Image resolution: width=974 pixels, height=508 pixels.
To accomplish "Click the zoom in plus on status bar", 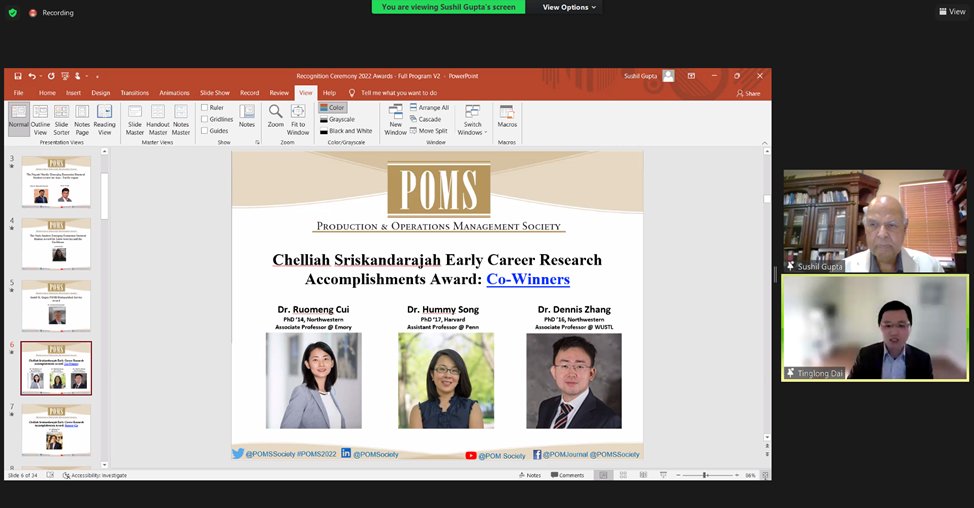I will 737,475.
